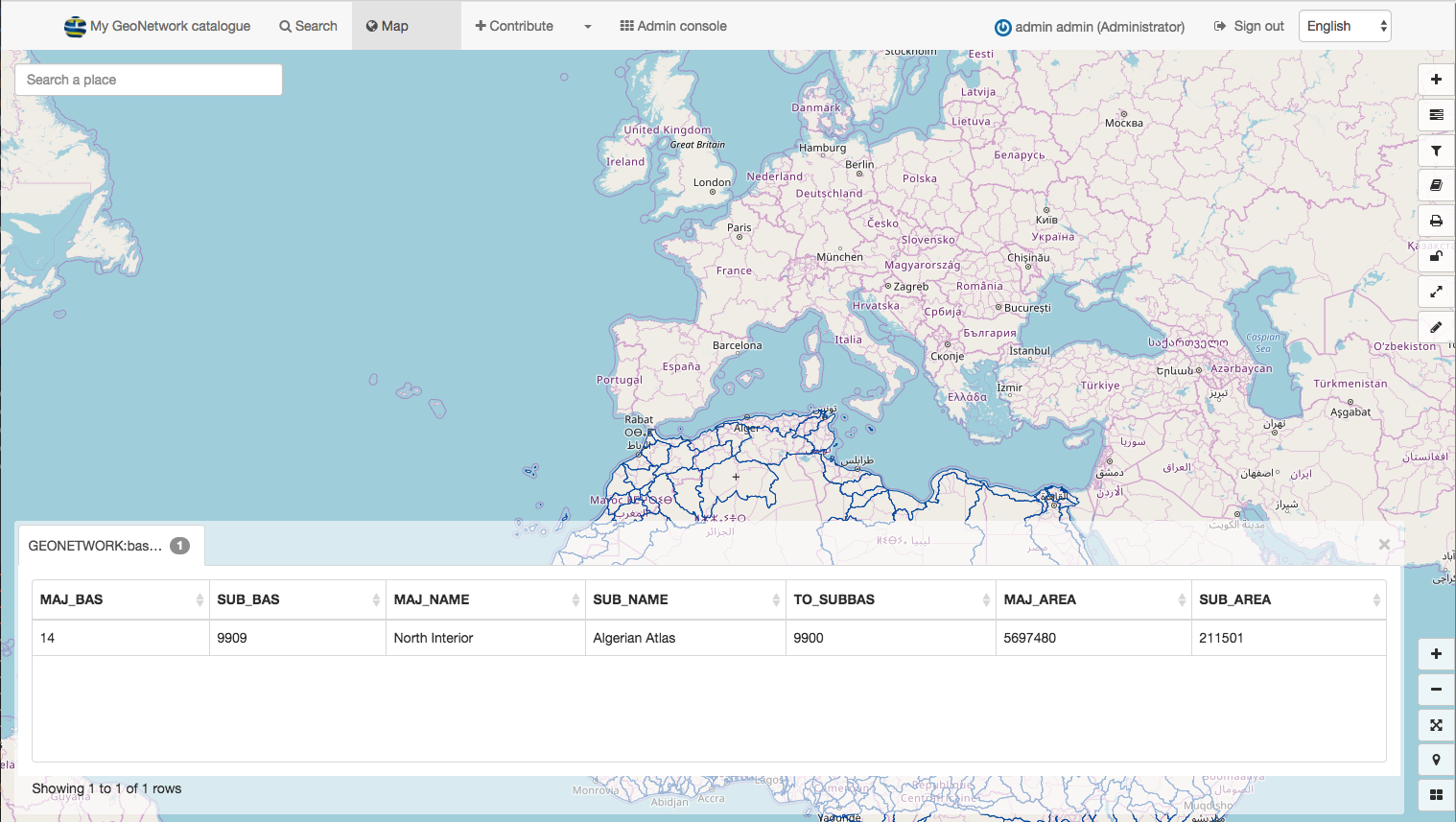Viewport: 1456px width, 822px height.
Task: Activate the measure/draw annotations pencil tool
Action: pos(1436,327)
